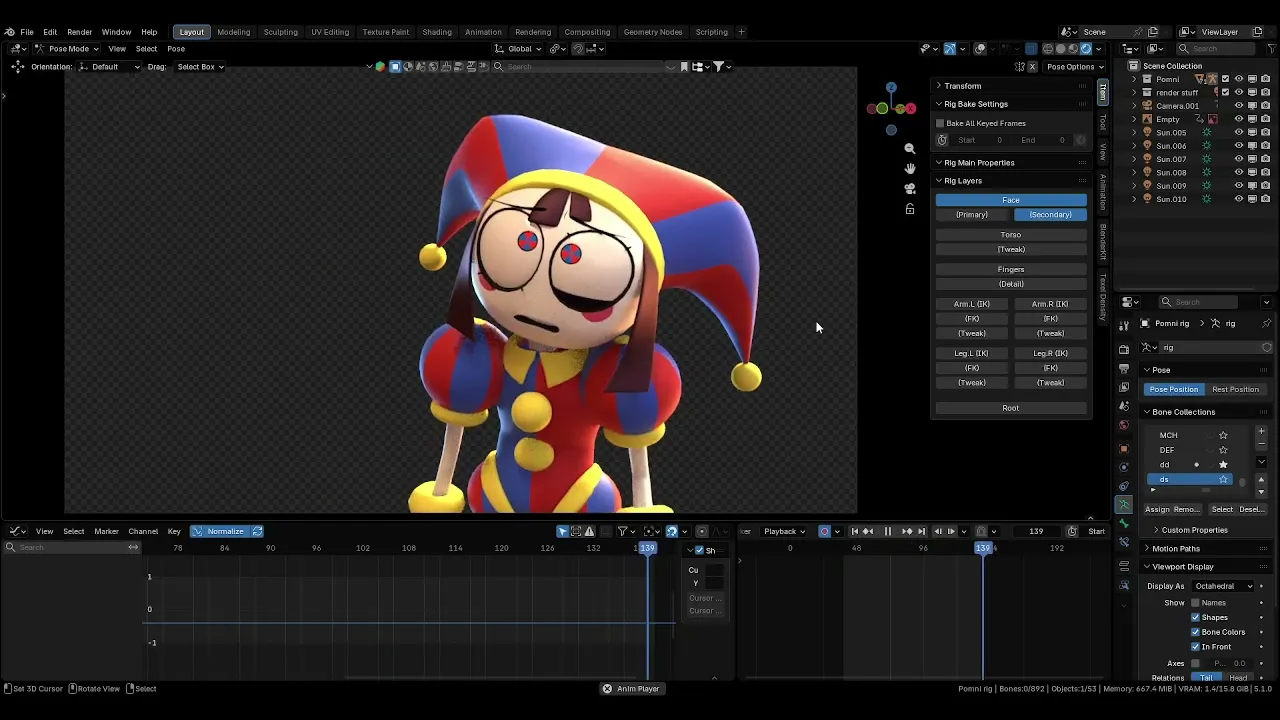Expand the Custom Properties section
The image size is (1280, 720).
coord(1193,530)
